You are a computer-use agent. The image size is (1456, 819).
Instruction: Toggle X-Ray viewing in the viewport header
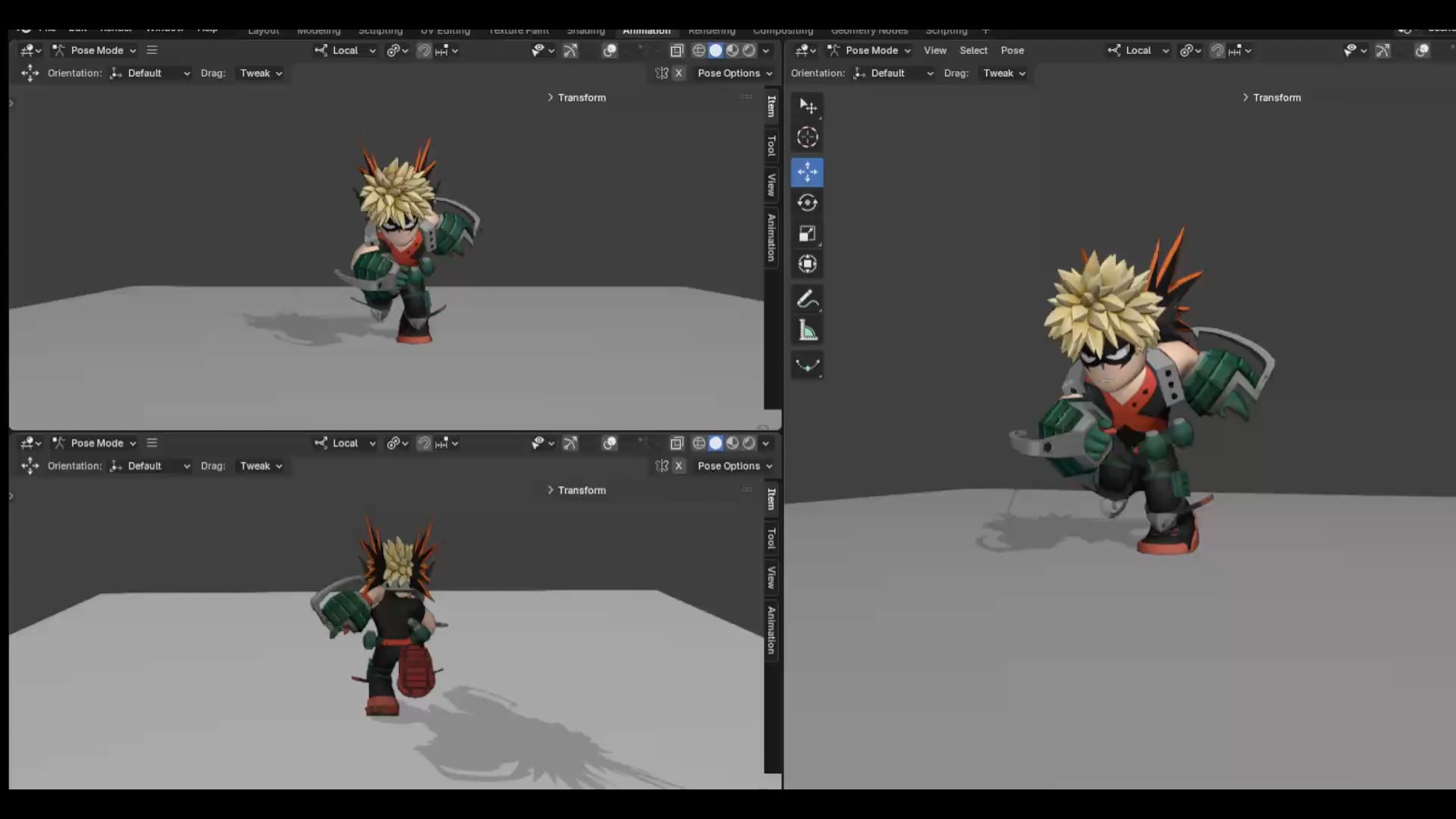[677, 50]
